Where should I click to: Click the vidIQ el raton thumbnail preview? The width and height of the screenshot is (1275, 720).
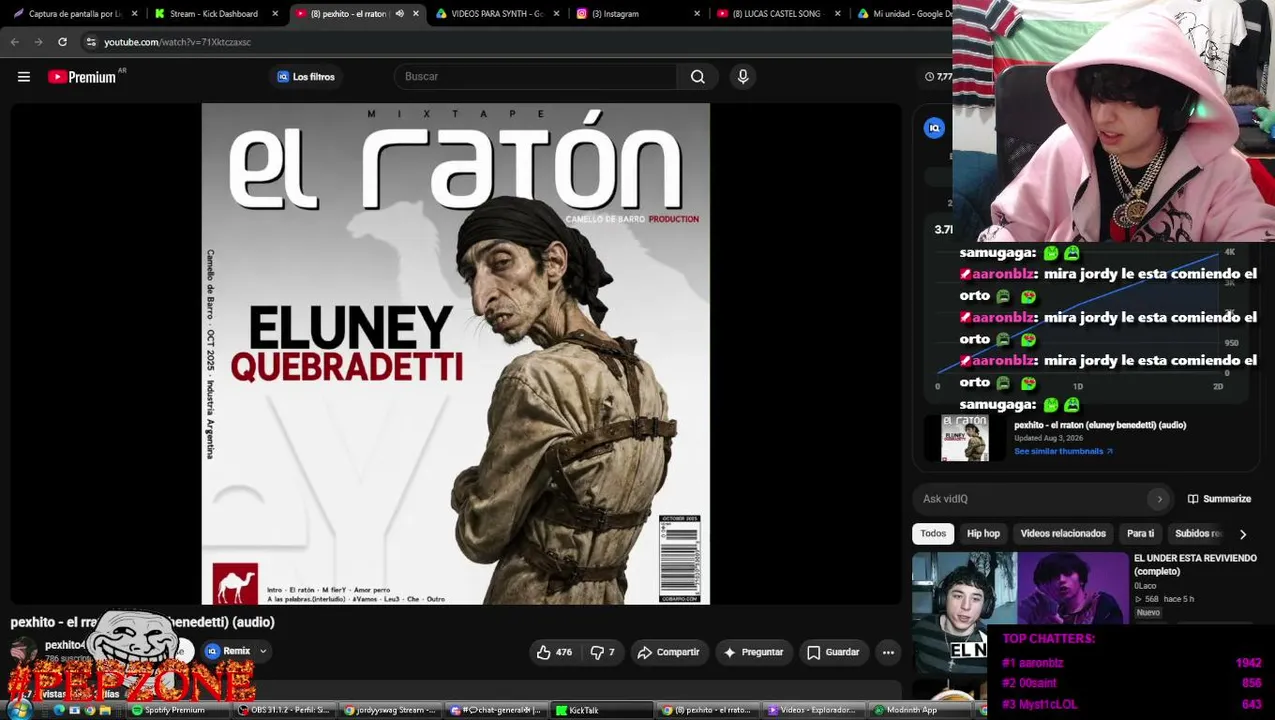(x=965, y=438)
